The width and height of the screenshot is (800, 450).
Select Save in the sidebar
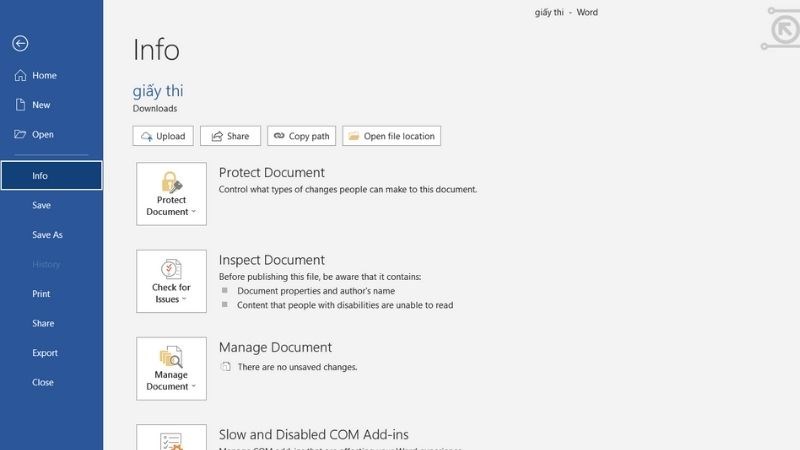coord(41,206)
